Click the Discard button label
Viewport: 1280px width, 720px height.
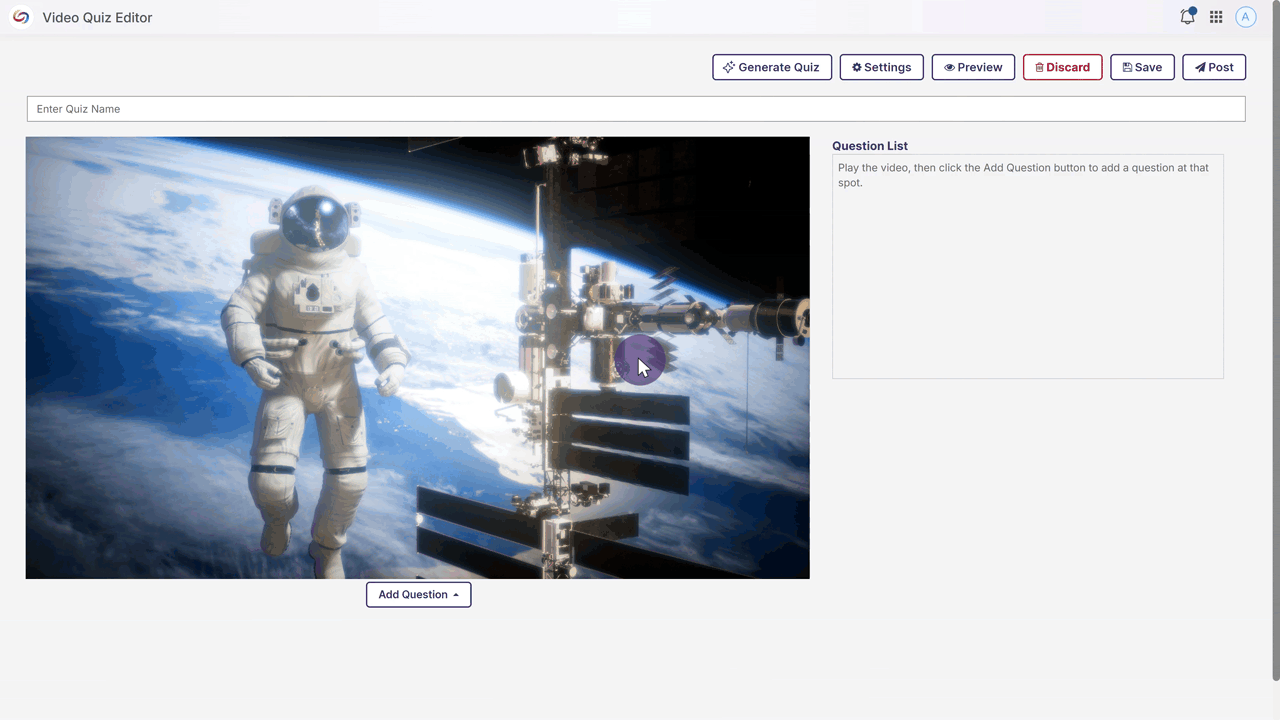click(x=1068, y=67)
